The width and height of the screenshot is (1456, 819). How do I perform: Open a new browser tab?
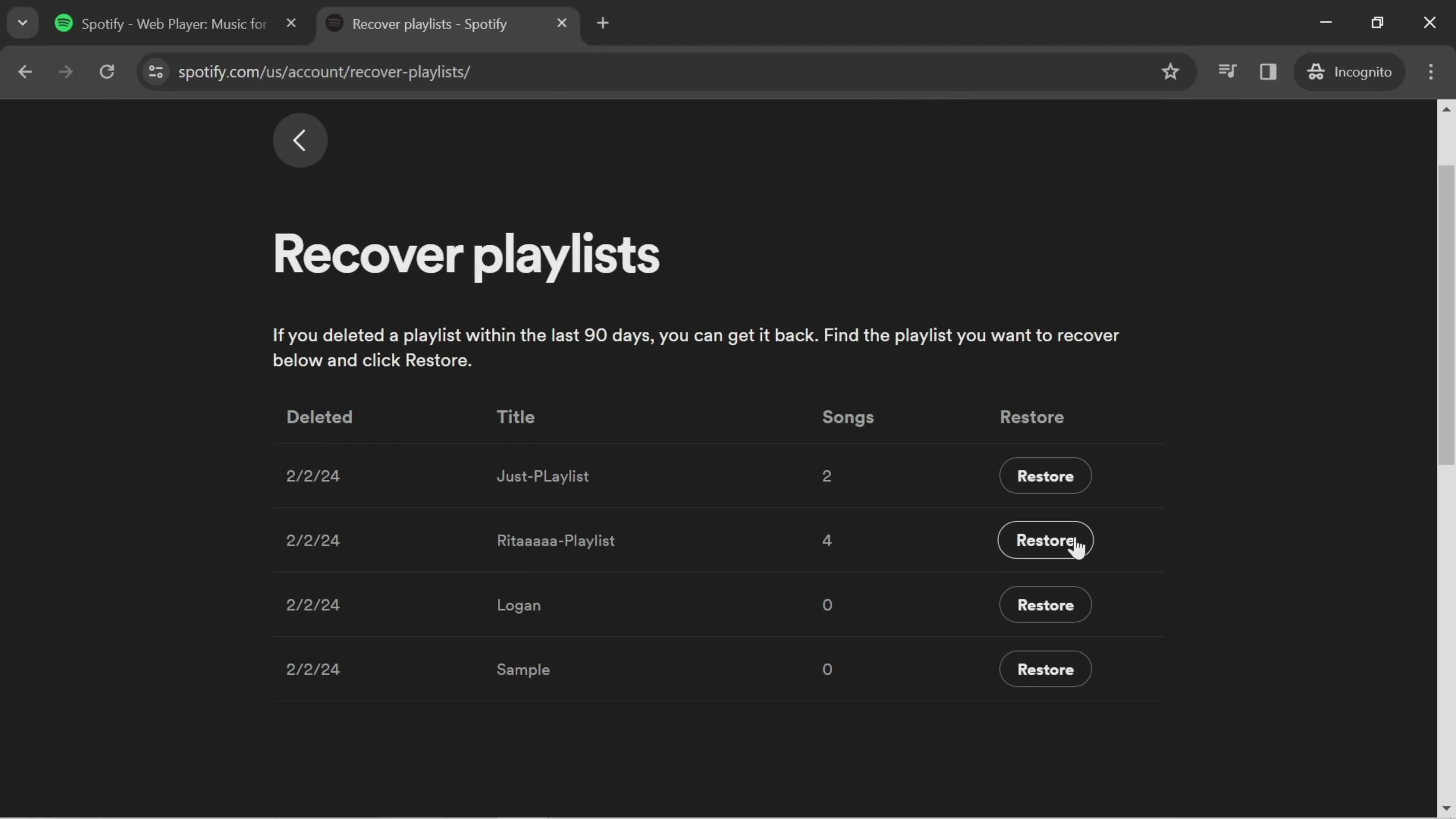coord(602,23)
